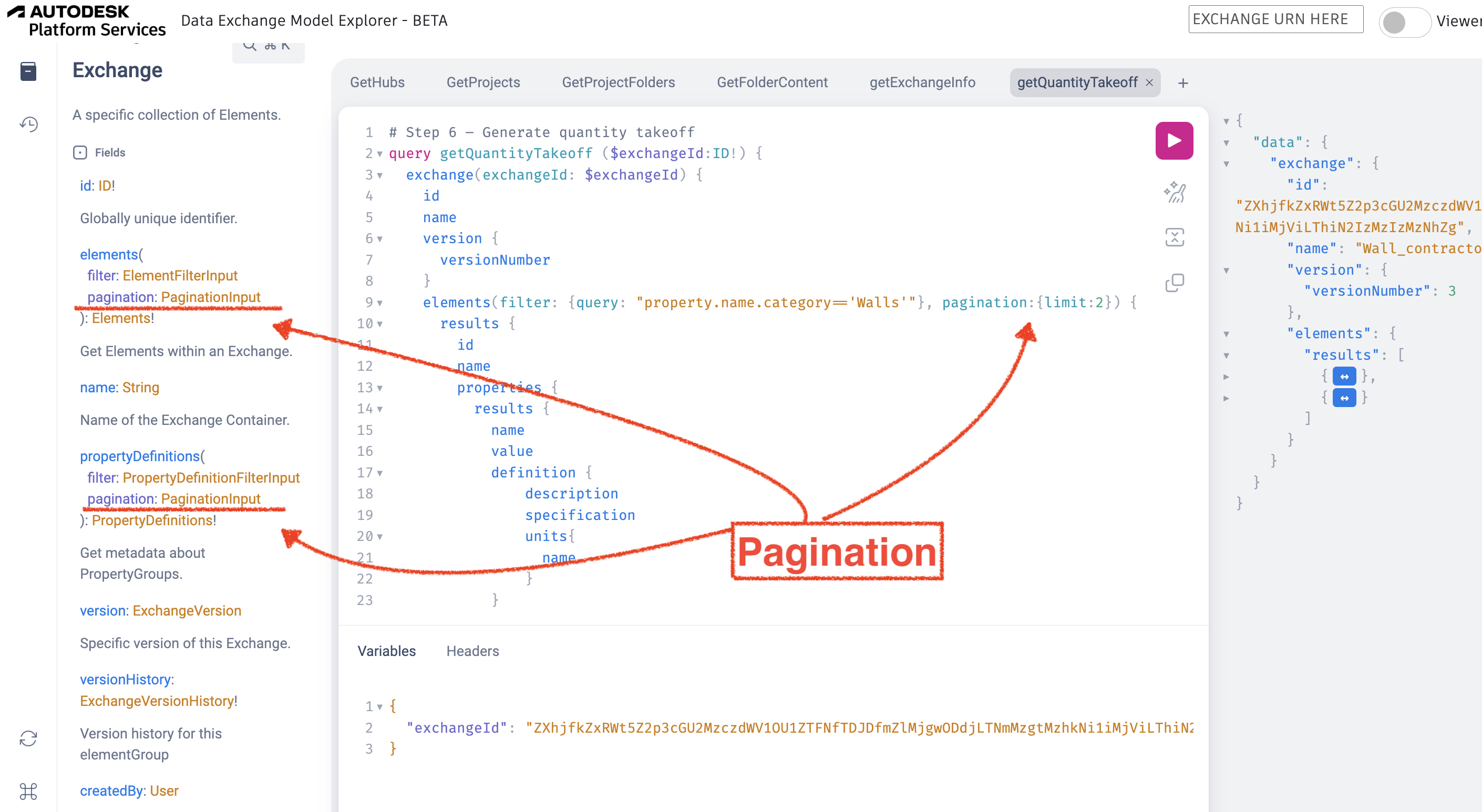Image resolution: width=1482 pixels, height=812 pixels.
Task: Fold the results block at line 10
Action: [380, 325]
